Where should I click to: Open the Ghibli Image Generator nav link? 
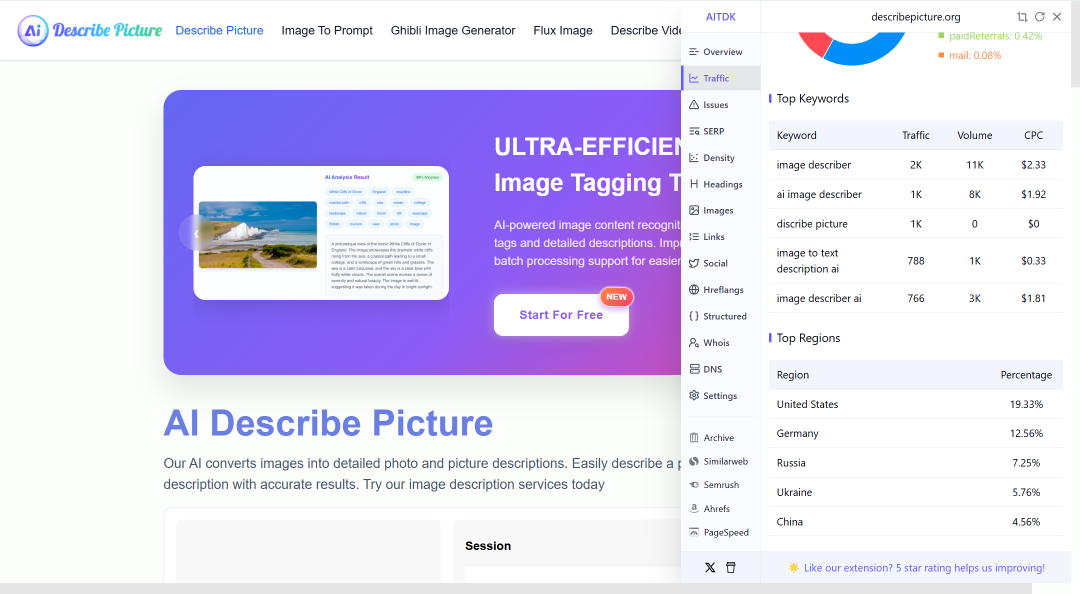click(x=453, y=30)
